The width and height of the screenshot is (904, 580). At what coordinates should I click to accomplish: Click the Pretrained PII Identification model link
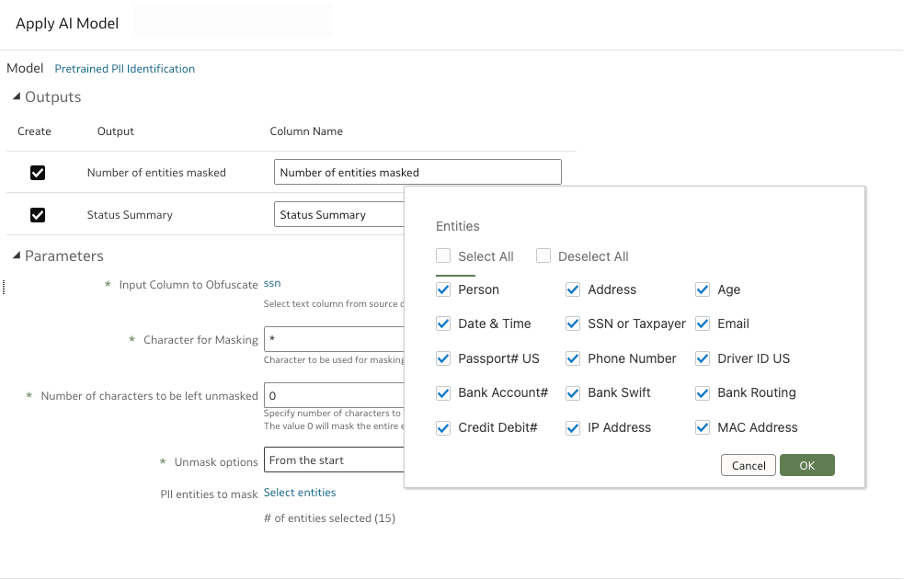point(125,69)
